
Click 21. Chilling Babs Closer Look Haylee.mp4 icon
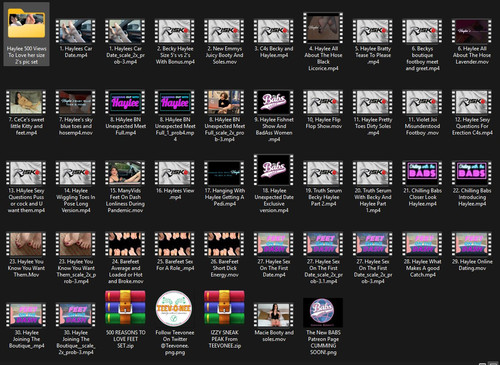422,173
